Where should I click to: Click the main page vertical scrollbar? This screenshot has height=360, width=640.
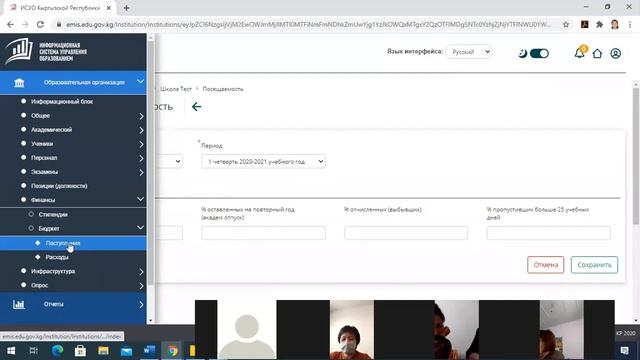pyautogui.click(x=636, y=156)
